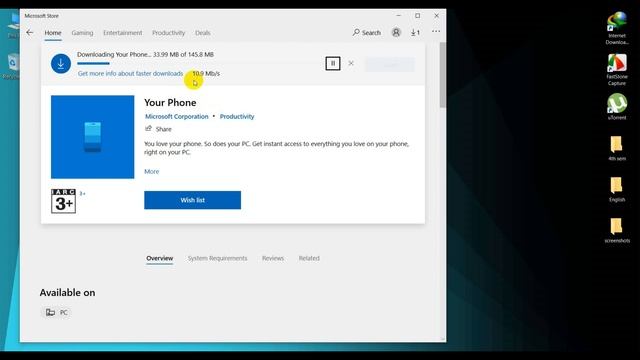Image resolution: width=640 pixels, height=360 pixels.
Task: Close the Microsoft Store window
Action: 436,16
